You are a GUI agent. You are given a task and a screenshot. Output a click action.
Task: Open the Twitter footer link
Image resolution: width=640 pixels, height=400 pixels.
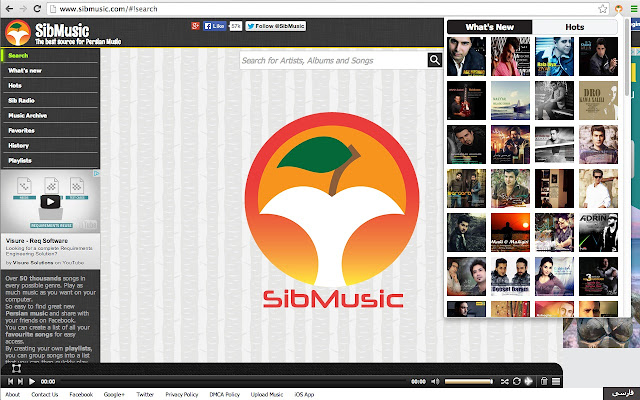tap(145, 394)
